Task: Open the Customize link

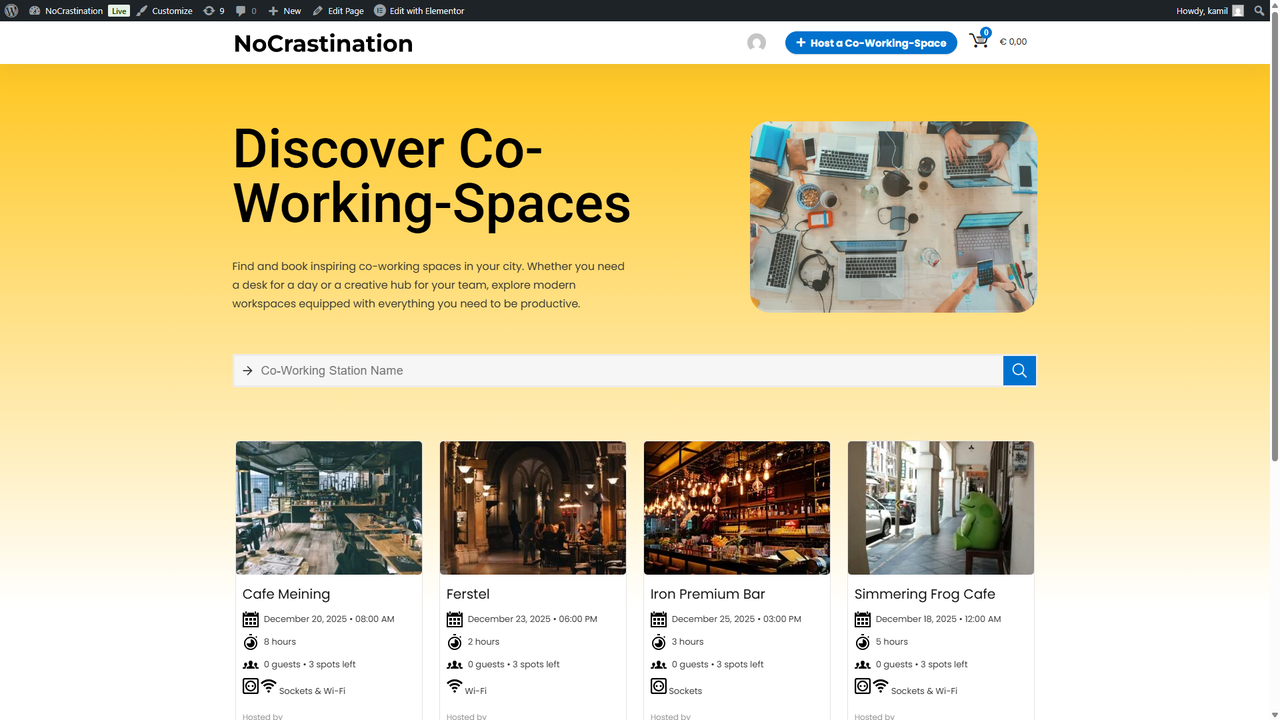Action: click(164, 10)
